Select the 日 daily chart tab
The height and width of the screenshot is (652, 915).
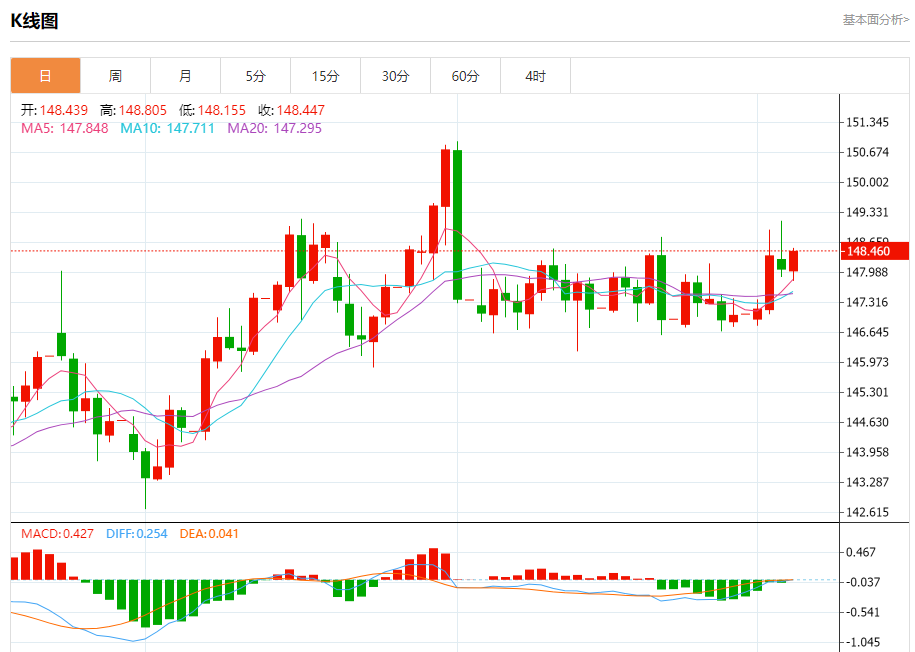coord(46,76)
